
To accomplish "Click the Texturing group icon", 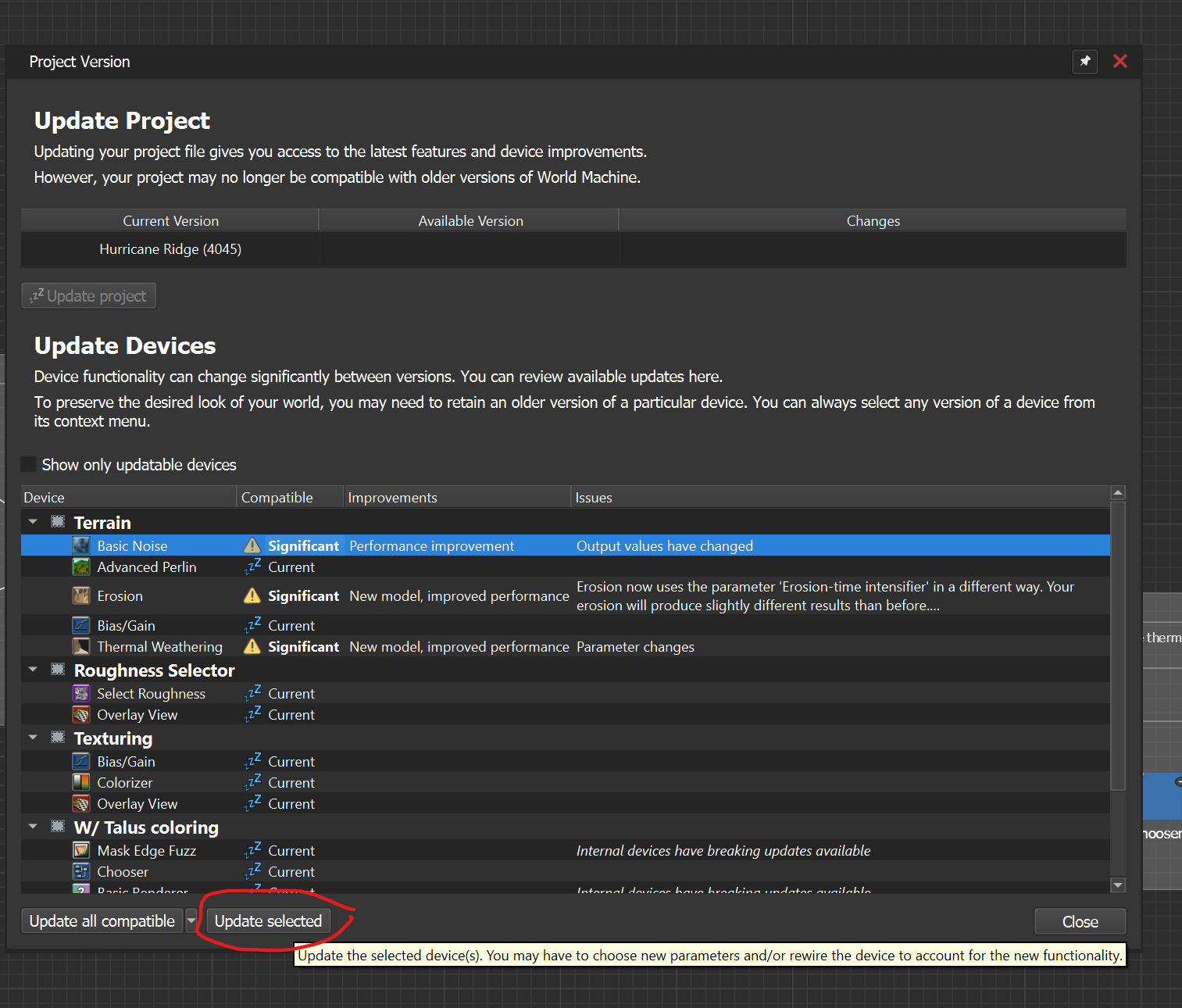I will 58,737.
